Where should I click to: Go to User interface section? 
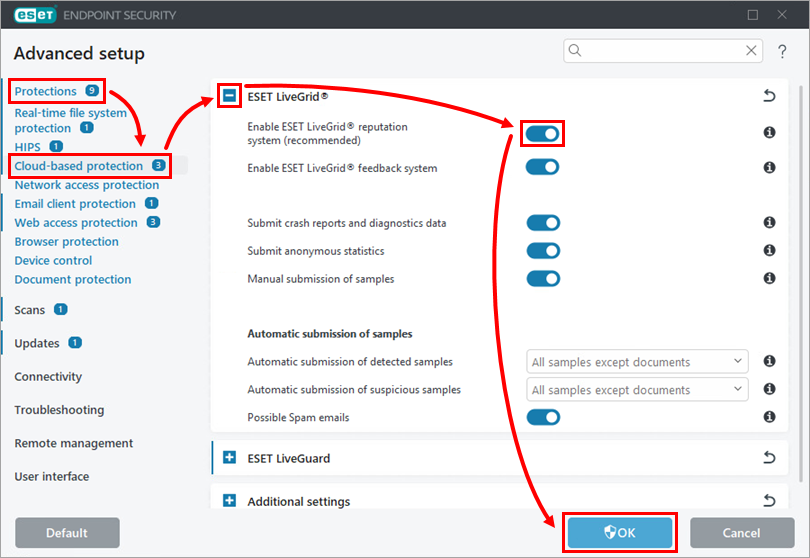tap(52, 476)
